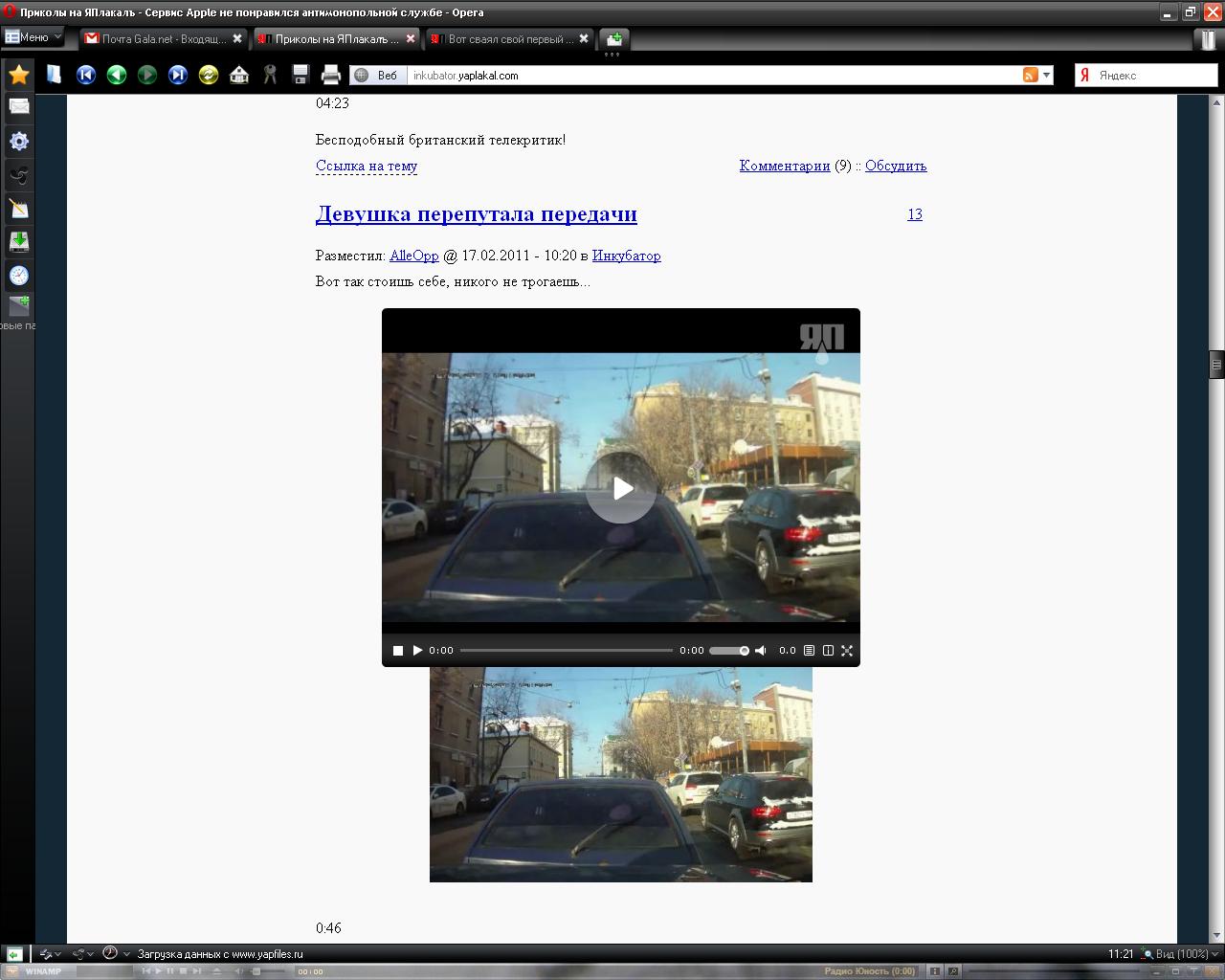Viewport: 1225px width, 980px height.
Task: Click the Save floppy disk icon
Action: pyautogui.click(x=301, y=75)
